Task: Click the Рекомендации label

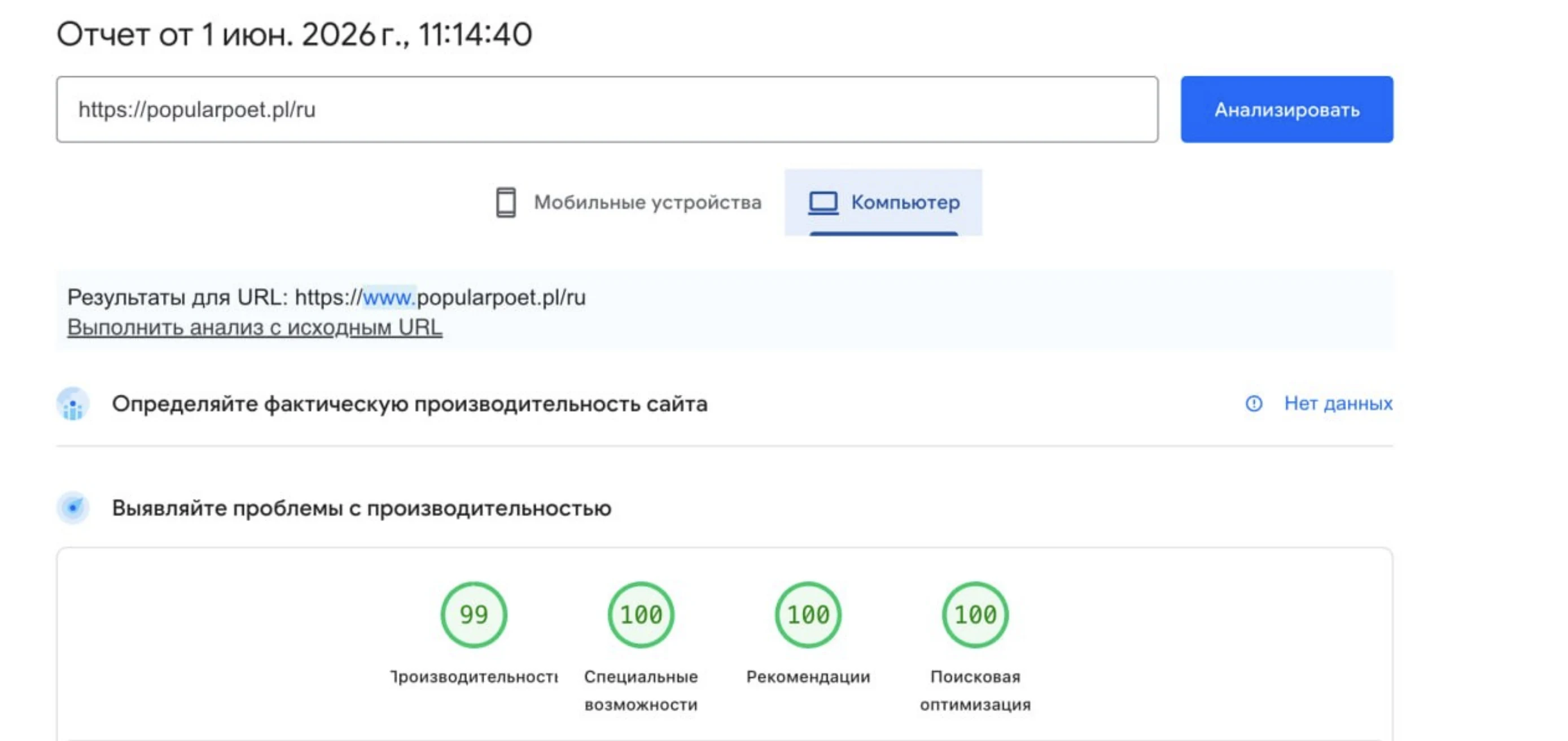Action: (x=808, y=677)
